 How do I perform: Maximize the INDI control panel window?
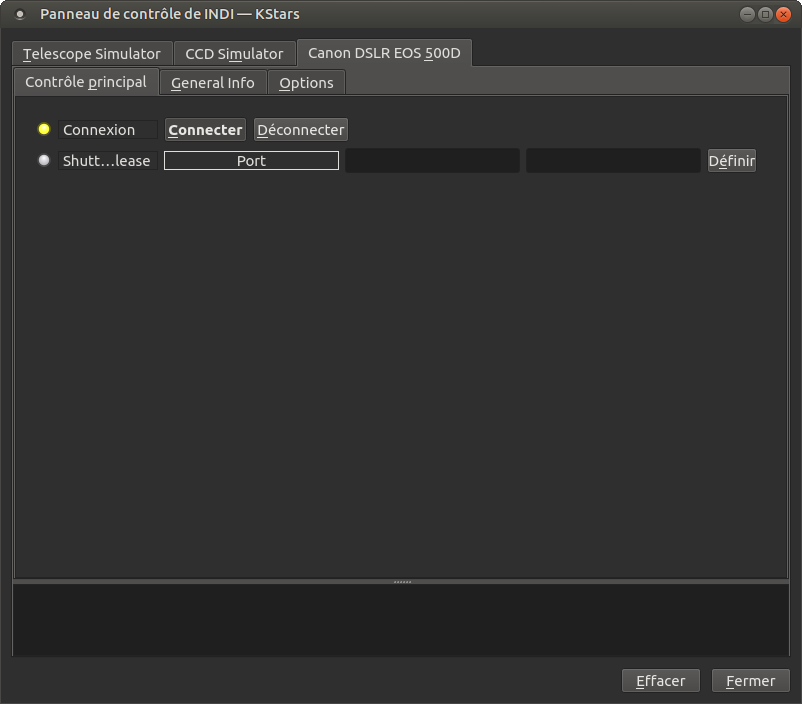765,14
